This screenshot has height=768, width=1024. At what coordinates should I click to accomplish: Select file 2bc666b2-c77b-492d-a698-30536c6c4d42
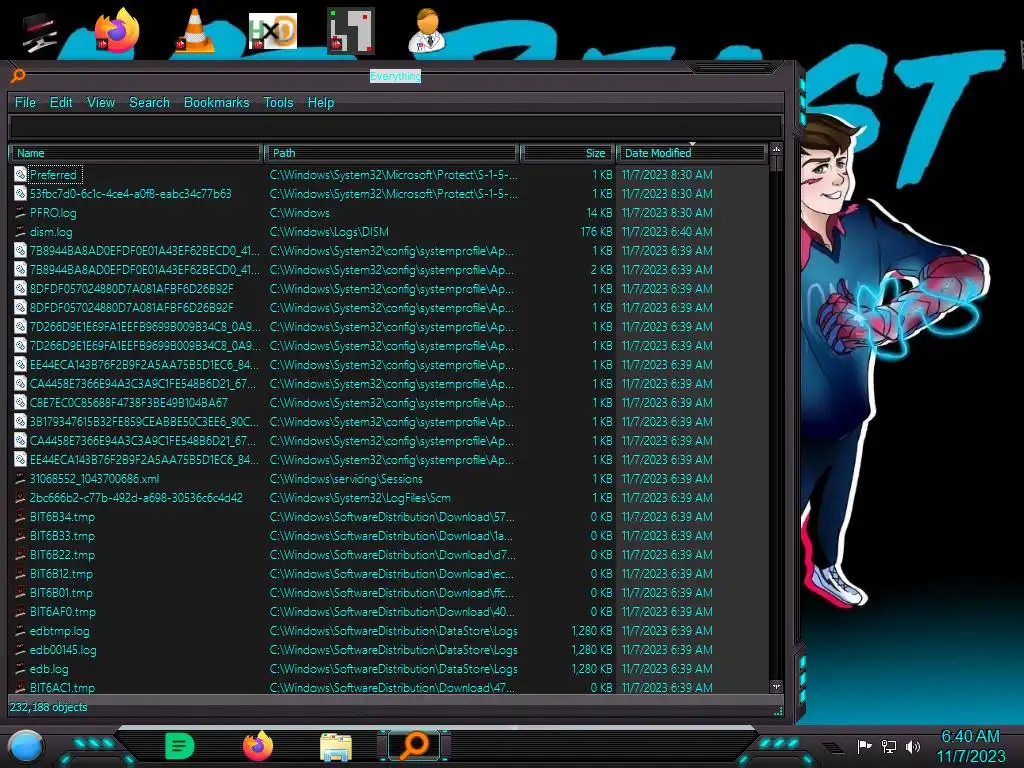[x=136, y=498]
